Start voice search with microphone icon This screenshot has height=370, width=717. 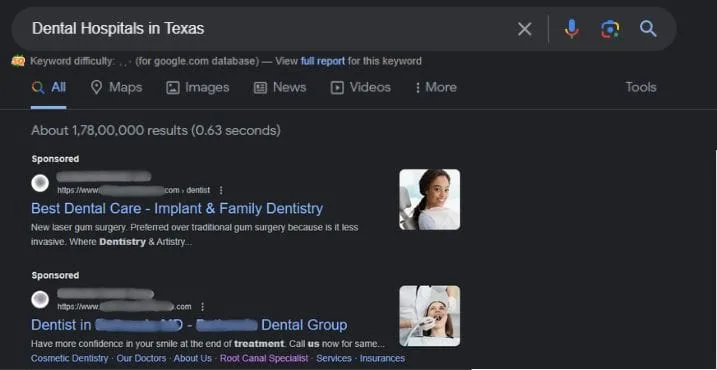coord(572,29)
